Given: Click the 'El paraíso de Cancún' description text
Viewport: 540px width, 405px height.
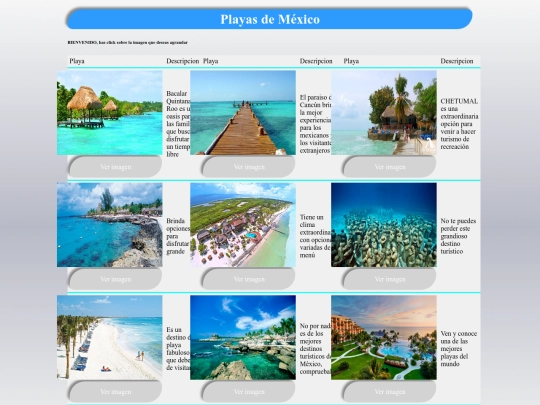Looking at the screenshot, I should coord(315,124).
